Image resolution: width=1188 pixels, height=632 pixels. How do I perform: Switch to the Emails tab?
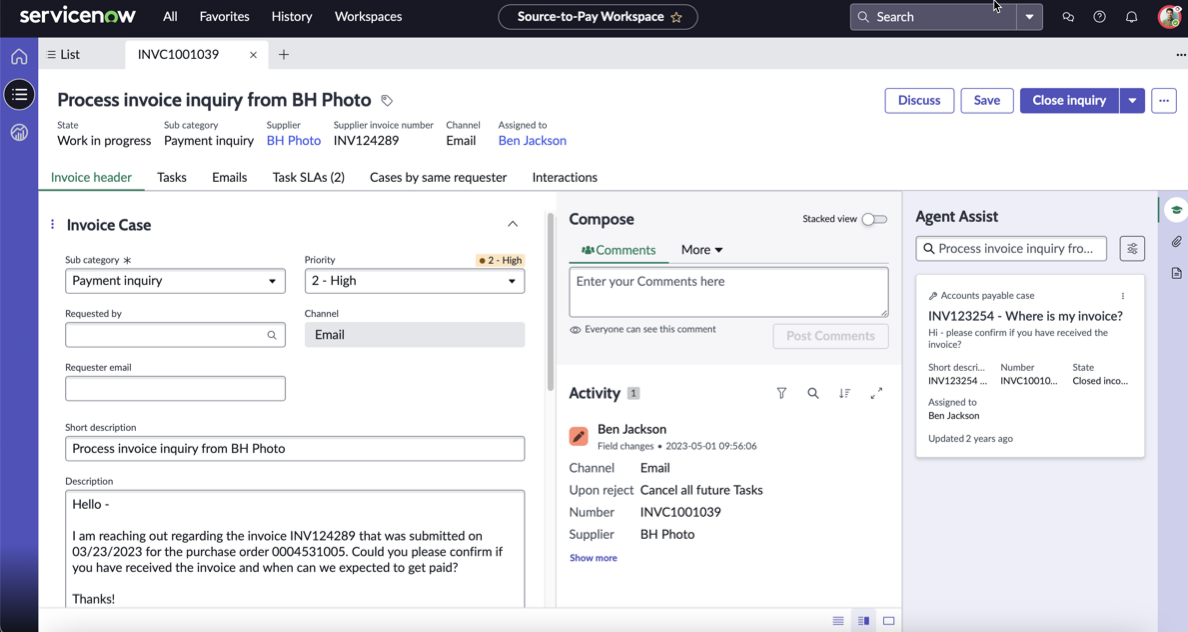tap(230, 177)
